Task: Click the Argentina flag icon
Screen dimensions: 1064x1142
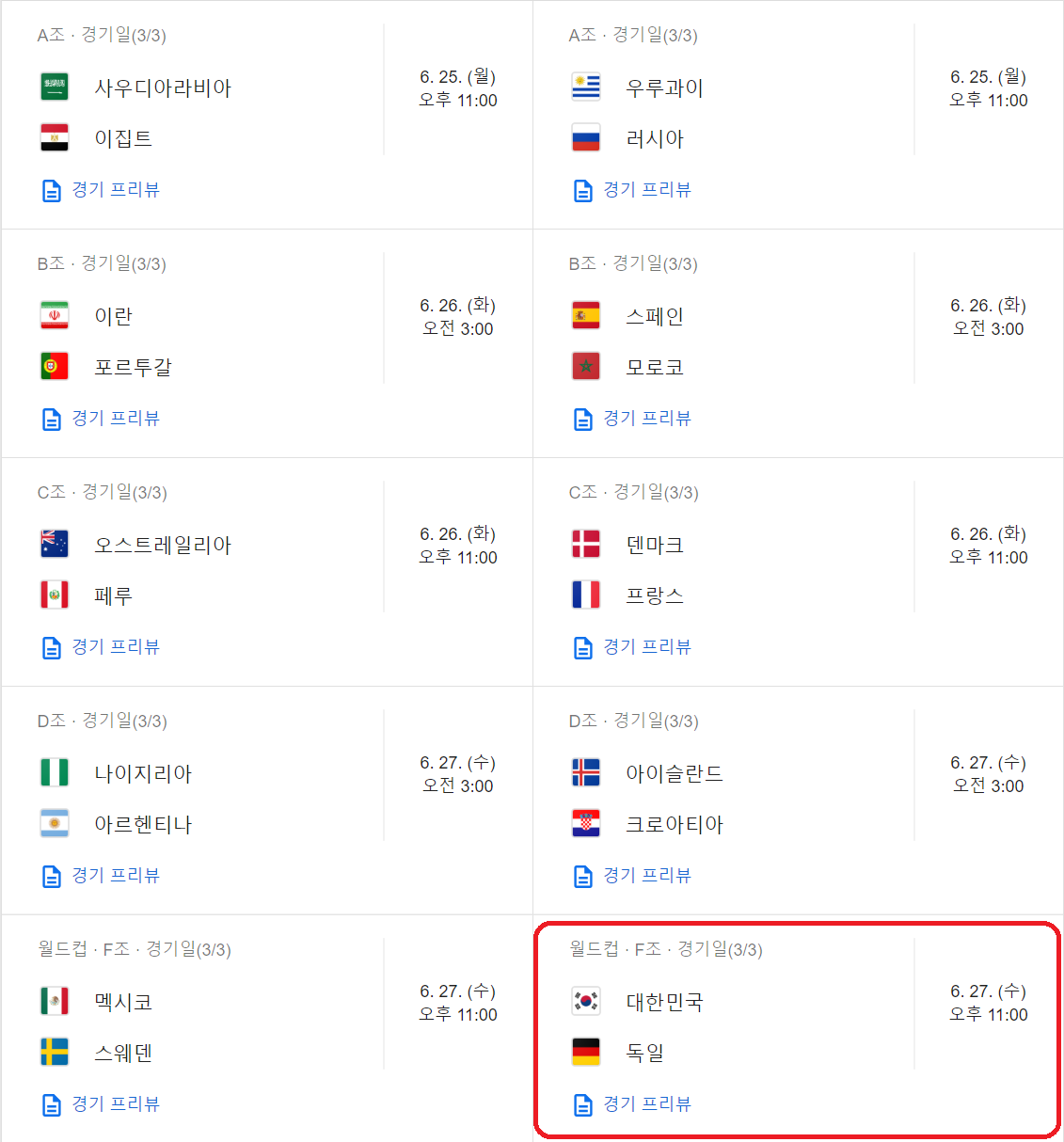Action: tap(55, 823)
